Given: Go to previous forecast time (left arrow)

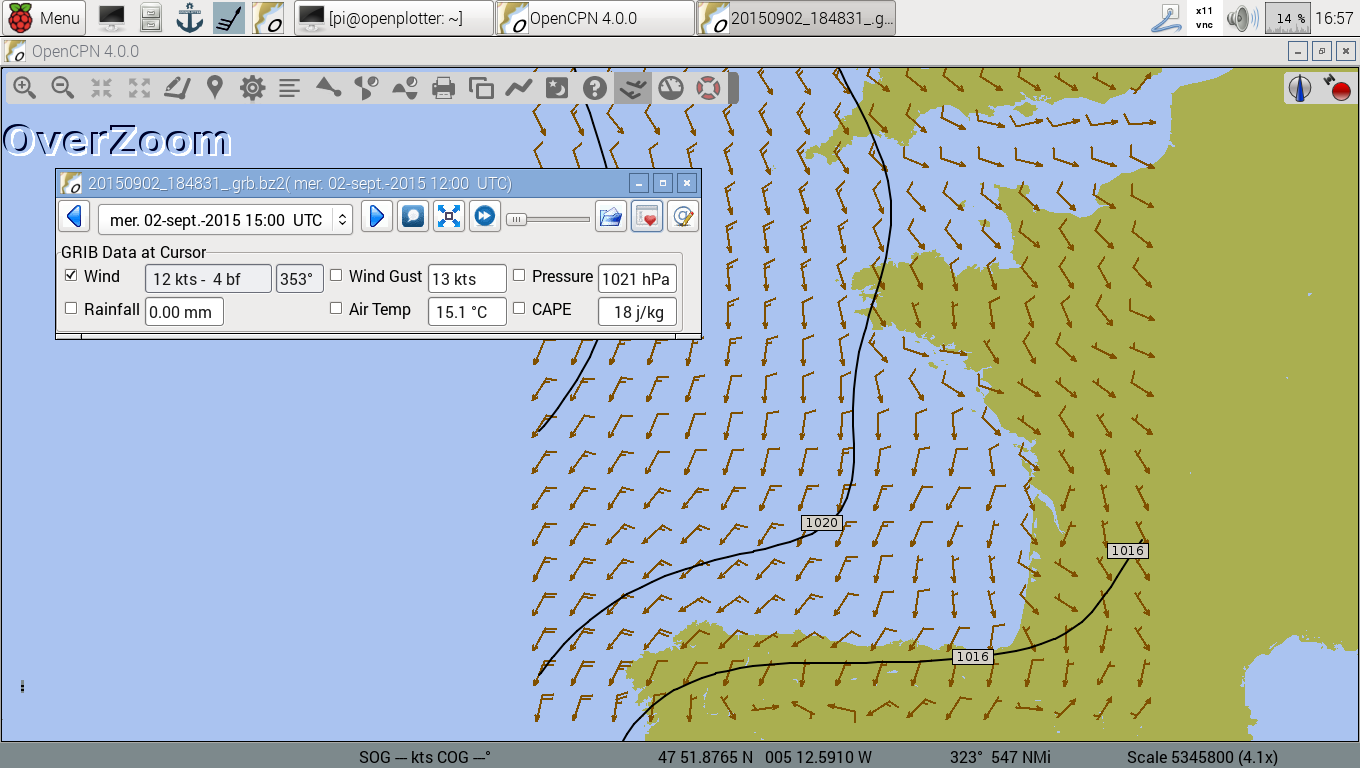Looking at the screenshot, I should coord(74,216).
